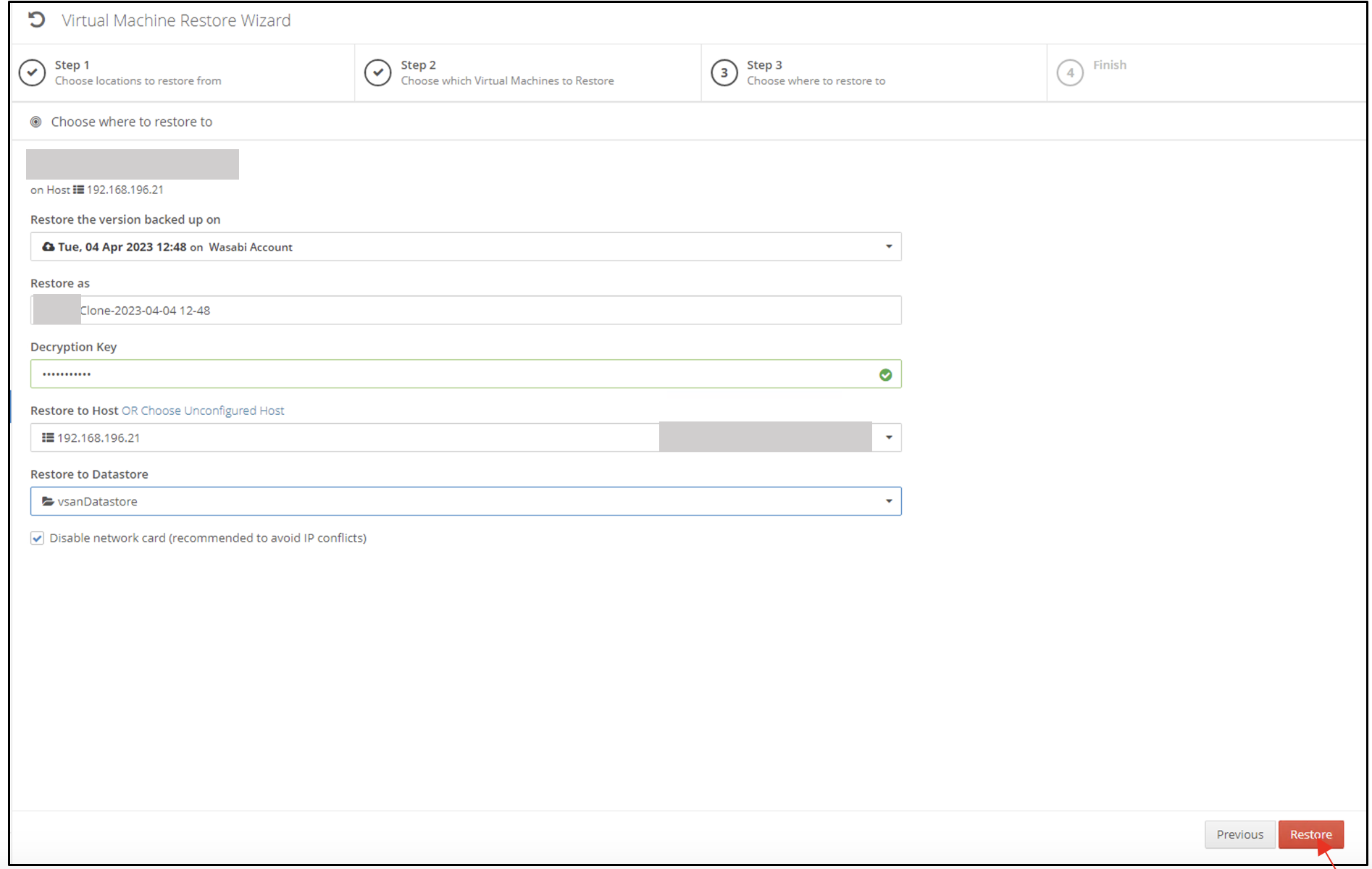The image size is (1372, 869).
Task: Click the Step 2 checkmark circle icon
Action: [378, 72]
